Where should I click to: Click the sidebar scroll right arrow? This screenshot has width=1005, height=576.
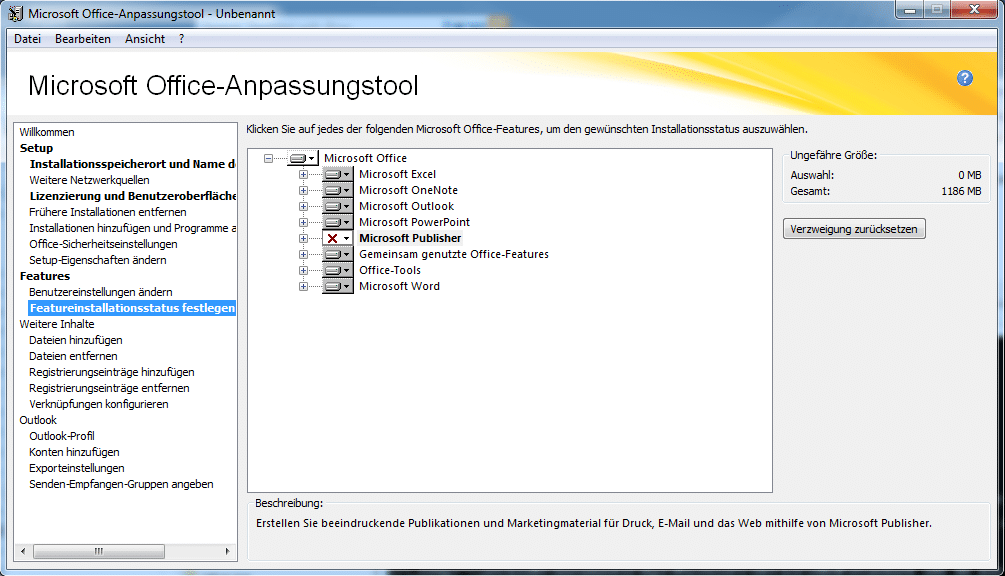[x=227, y=551]
